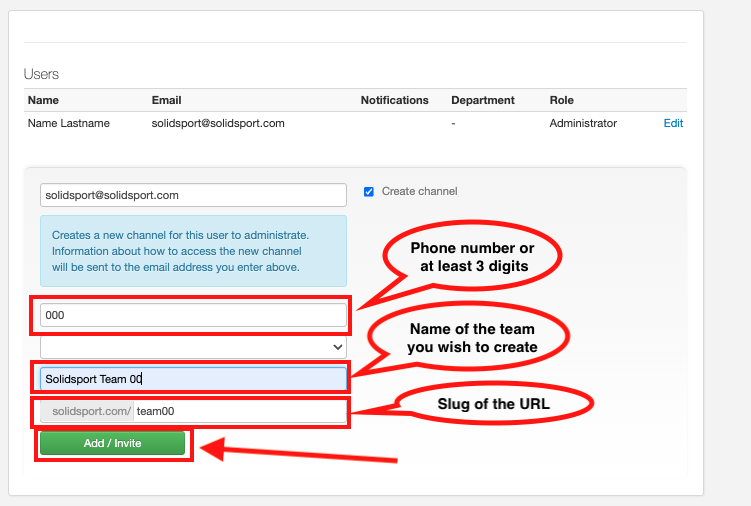Click the blue new channel information box

193,251
